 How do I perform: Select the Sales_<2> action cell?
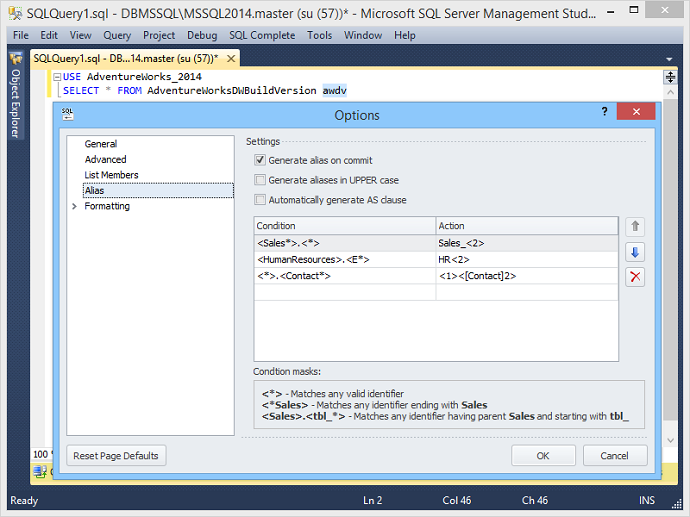[527, 243]
